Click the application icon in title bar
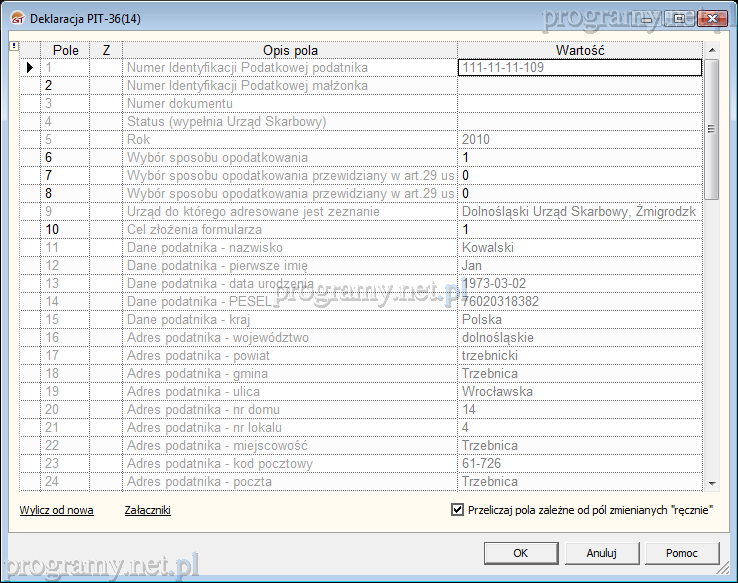Screen dimensions: 738x583 click(16, 18)
